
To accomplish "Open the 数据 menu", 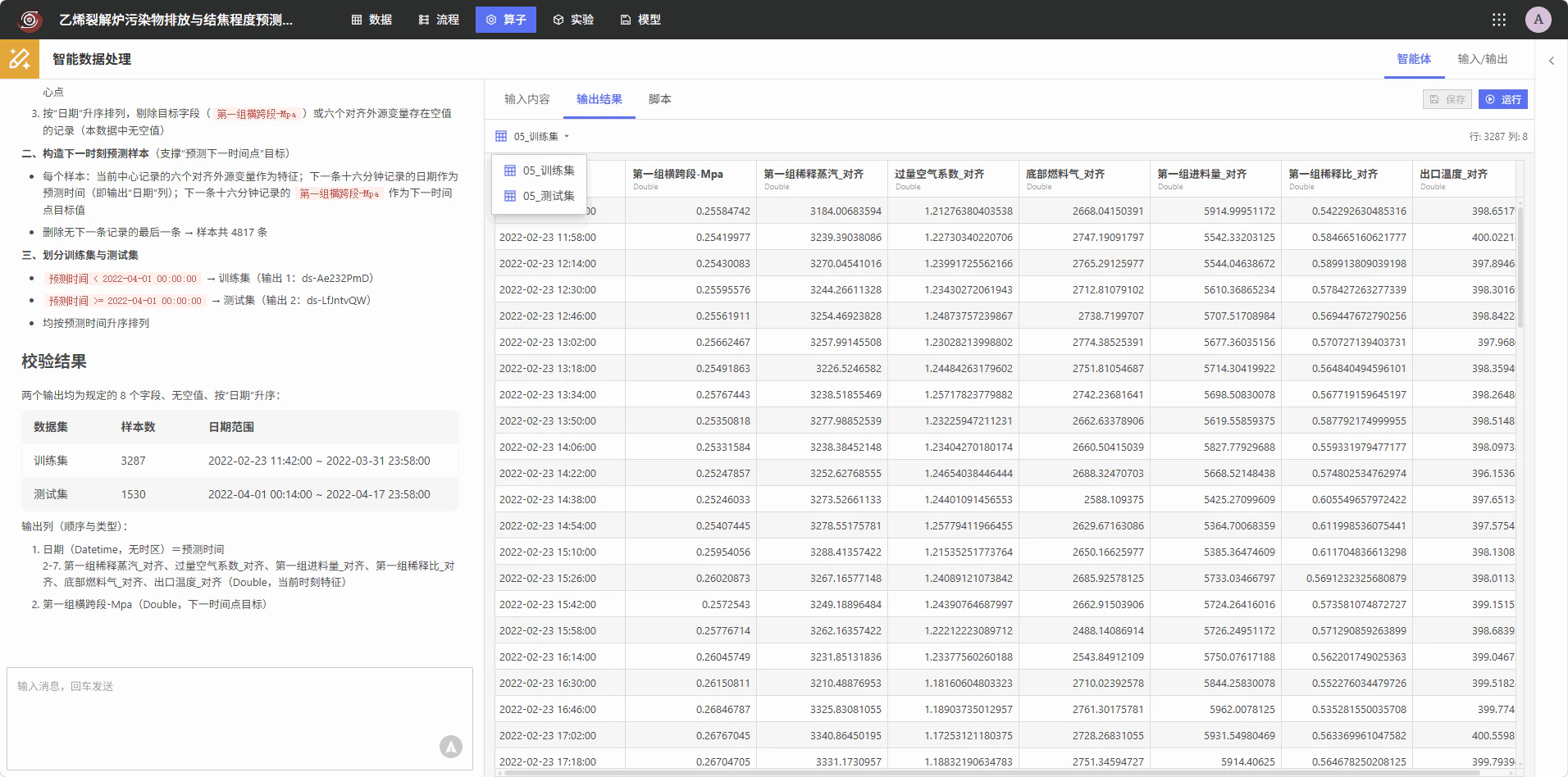I will point(371,20).
